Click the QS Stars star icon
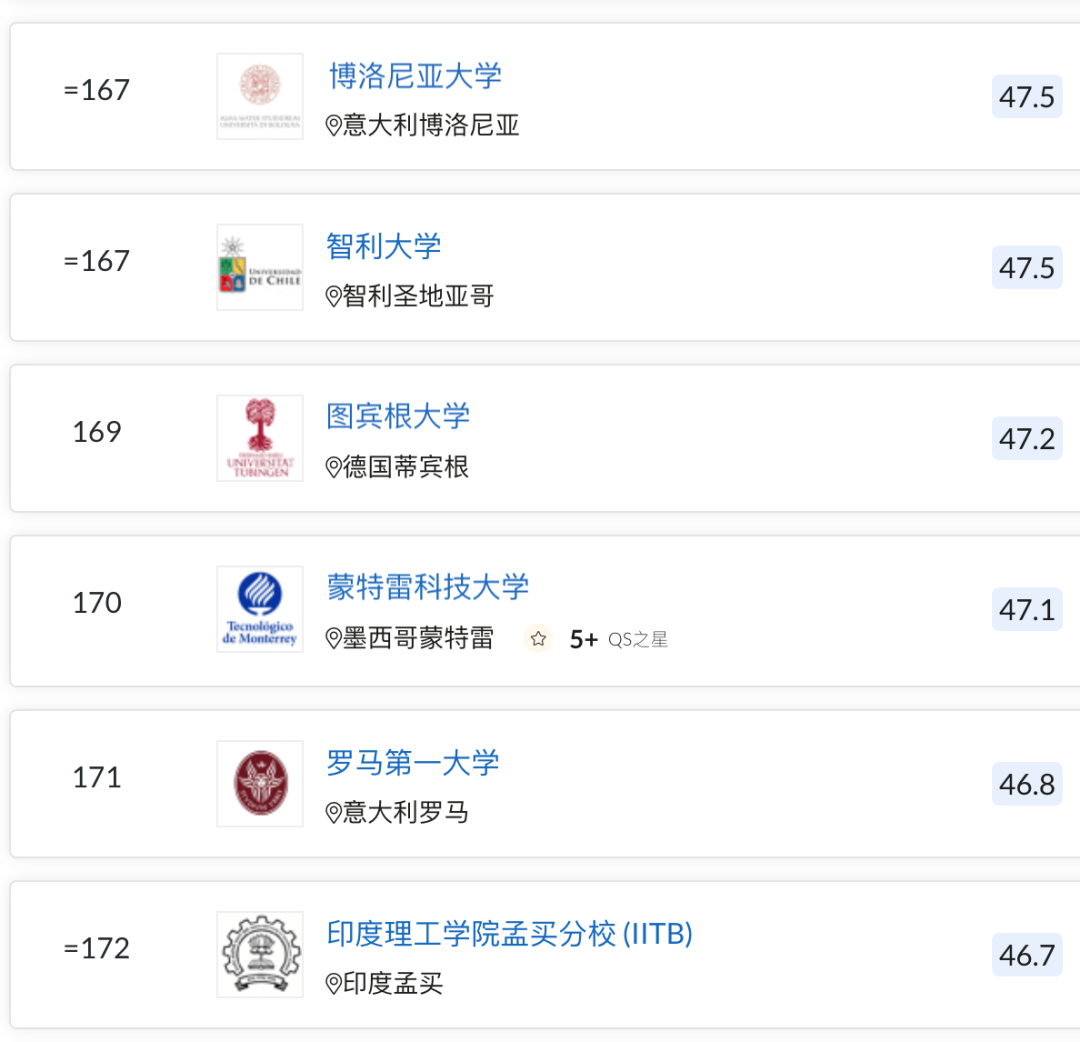This screenshot has height=1042, width=1080. [538, 639]
